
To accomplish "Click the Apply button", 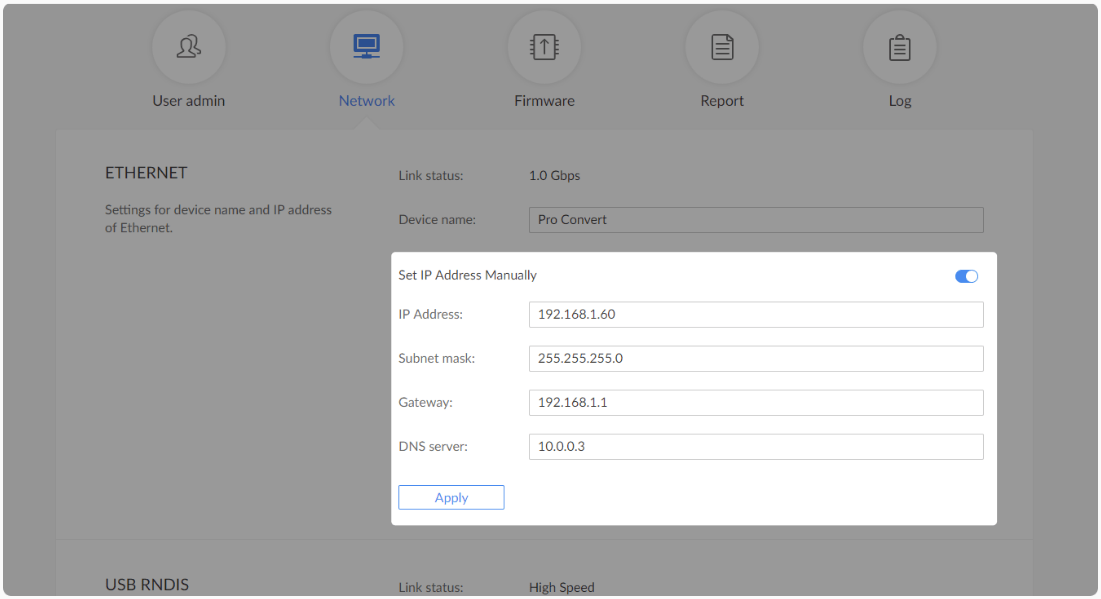I will pos(451,497).
